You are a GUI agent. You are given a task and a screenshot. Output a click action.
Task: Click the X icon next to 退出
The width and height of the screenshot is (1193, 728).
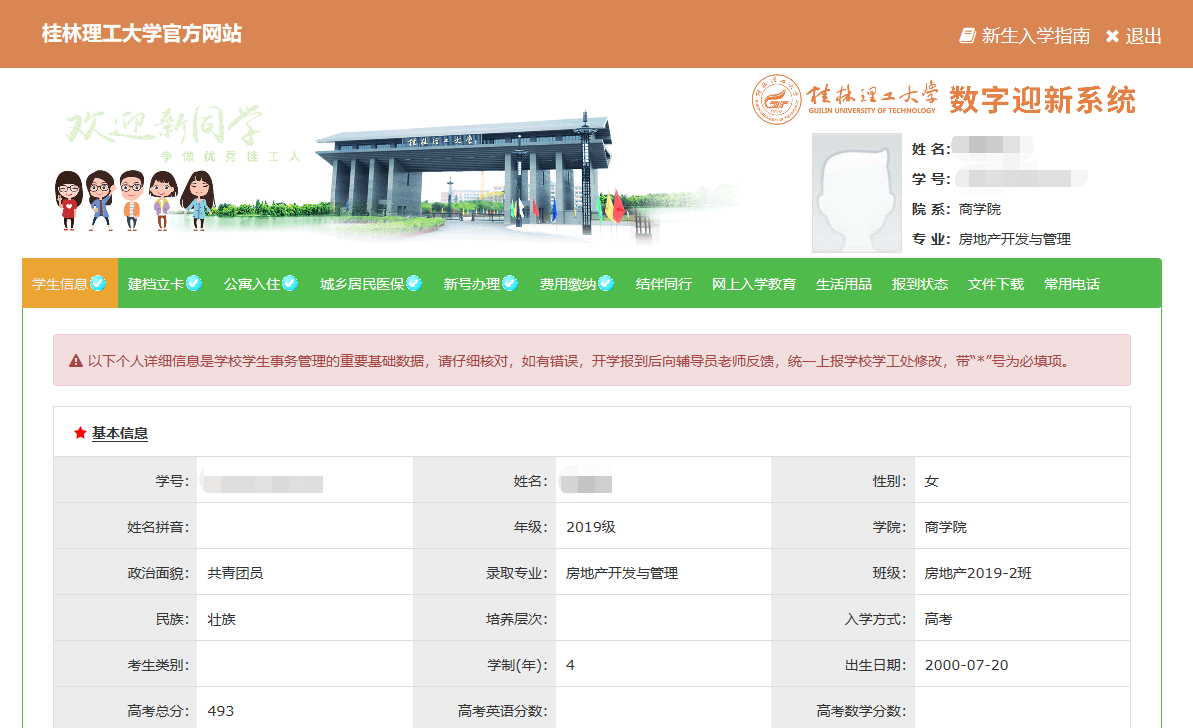(1112, 36)
